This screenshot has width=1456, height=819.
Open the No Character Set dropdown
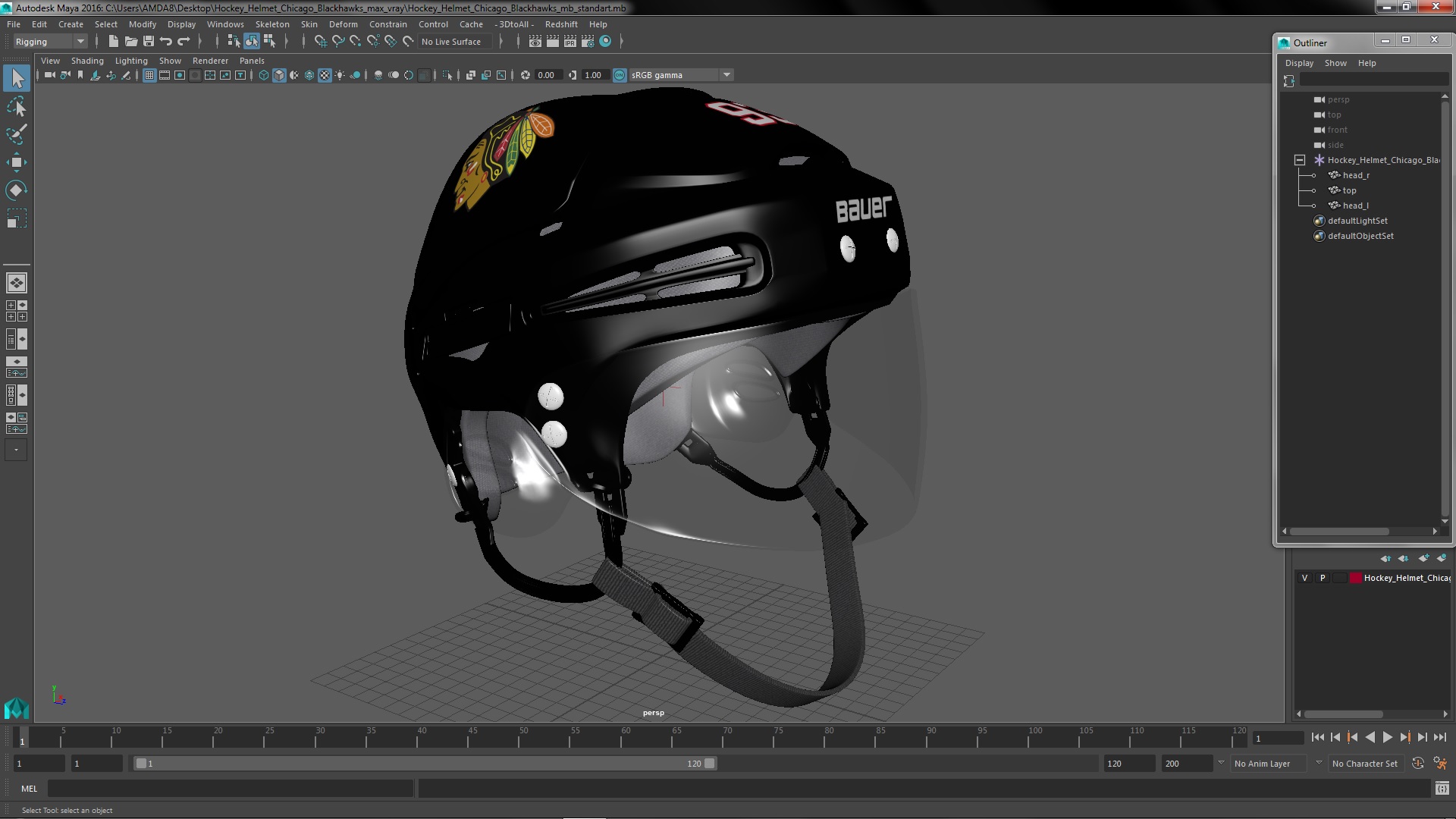(x=1365, y=764)
